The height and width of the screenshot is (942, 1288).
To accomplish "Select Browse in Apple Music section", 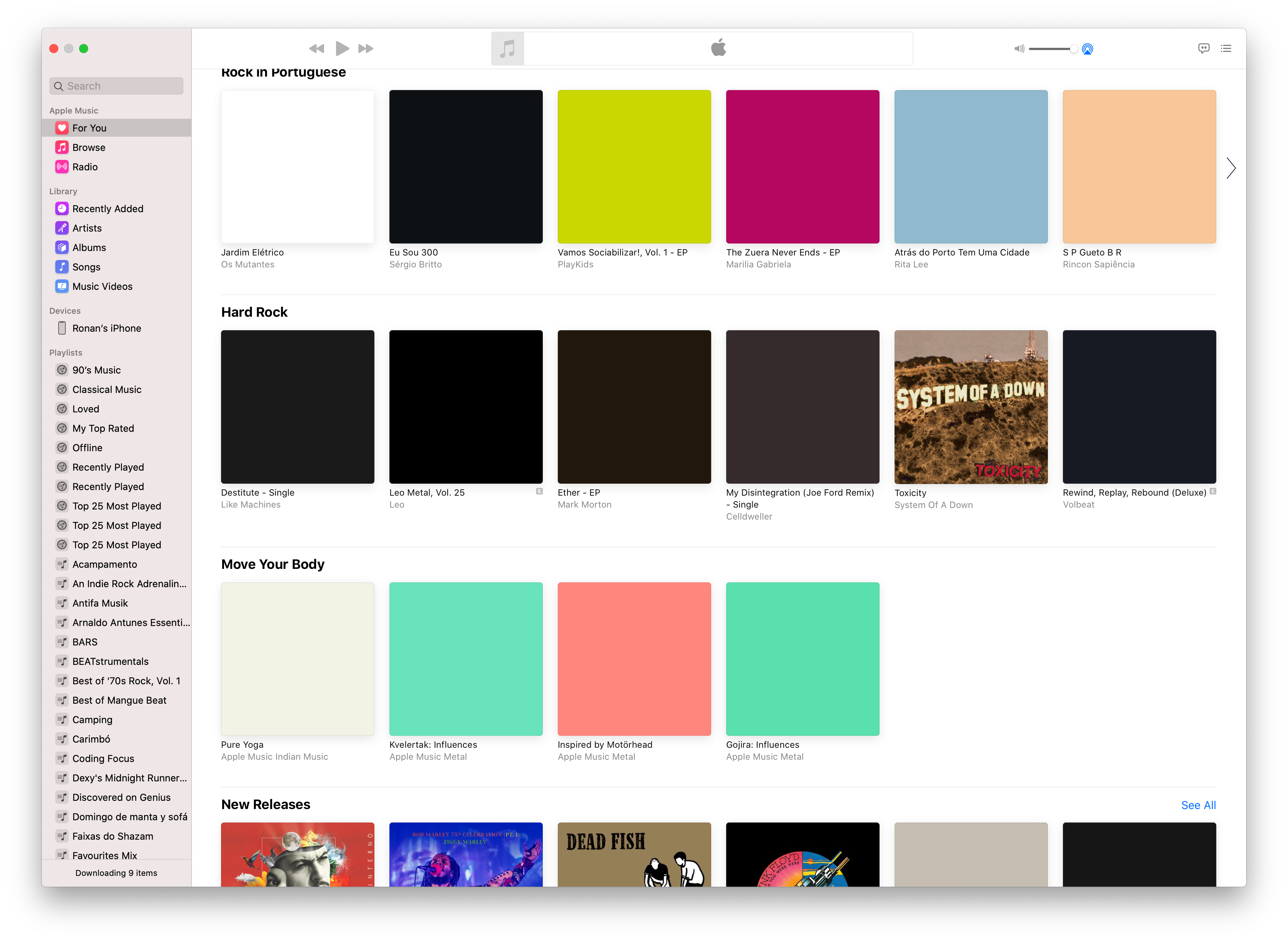I will [x=88, y=148].
